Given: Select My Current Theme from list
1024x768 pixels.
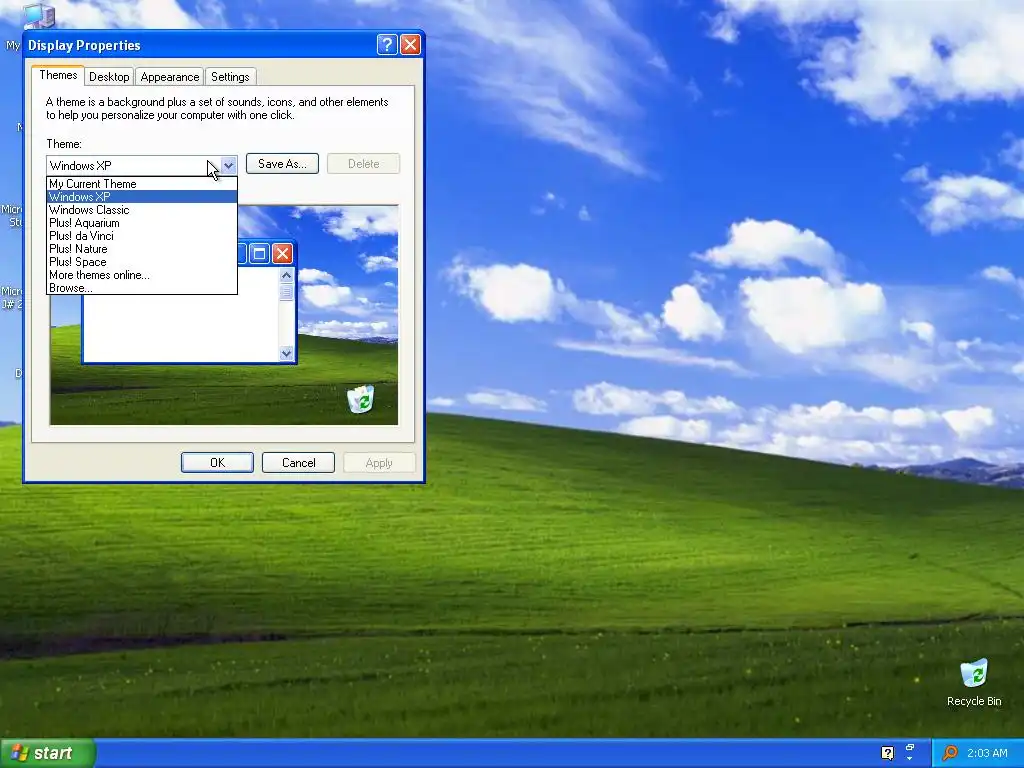Looking at the screenshot, I should coord(142,184).
